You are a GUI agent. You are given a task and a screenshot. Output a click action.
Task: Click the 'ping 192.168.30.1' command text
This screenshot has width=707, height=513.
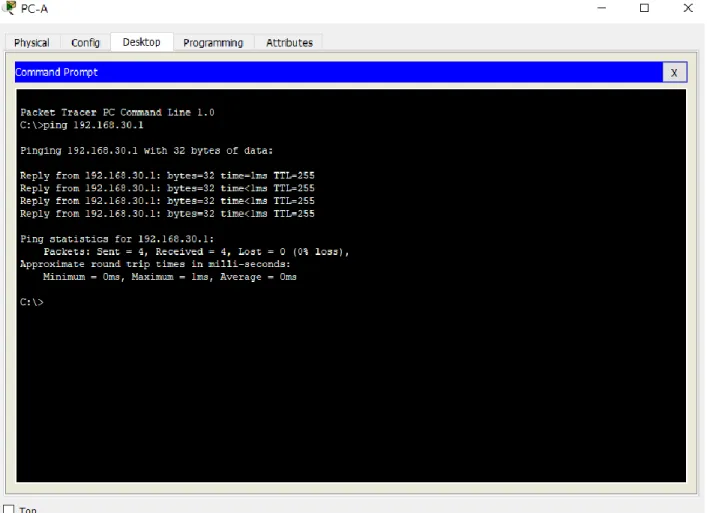click(93, 125)
